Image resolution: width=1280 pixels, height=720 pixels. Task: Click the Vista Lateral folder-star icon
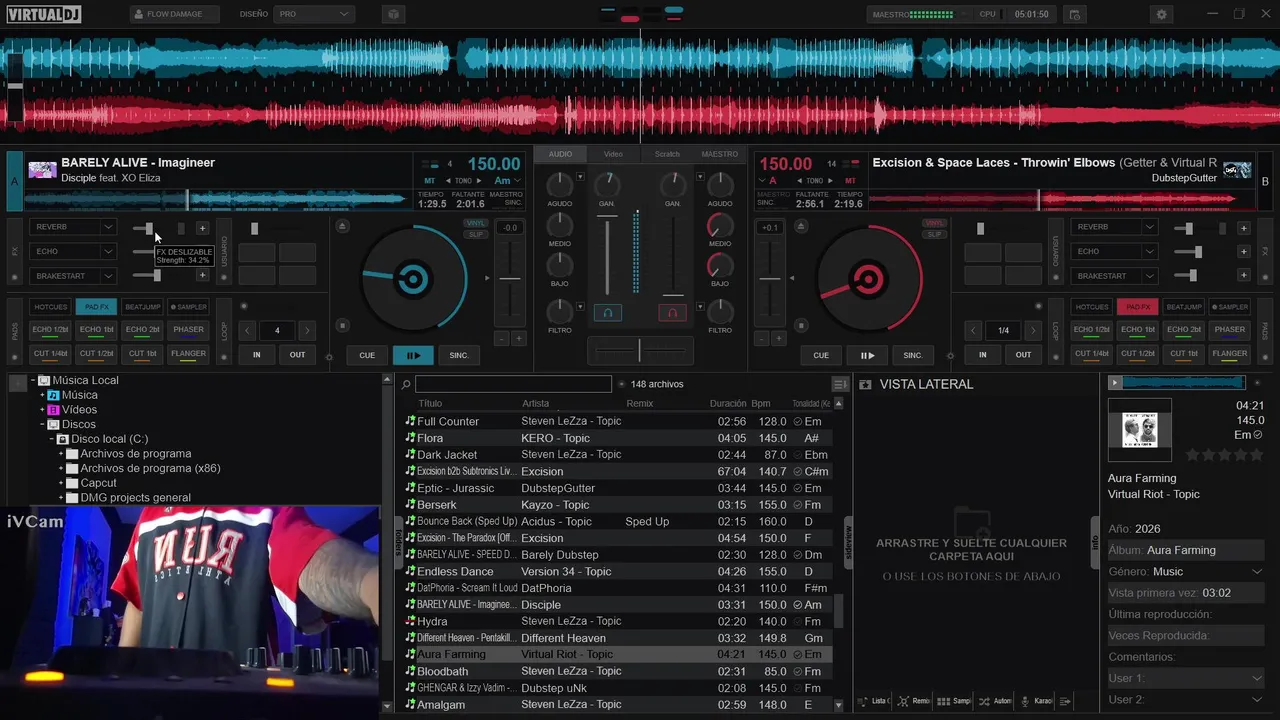[865, 384]
